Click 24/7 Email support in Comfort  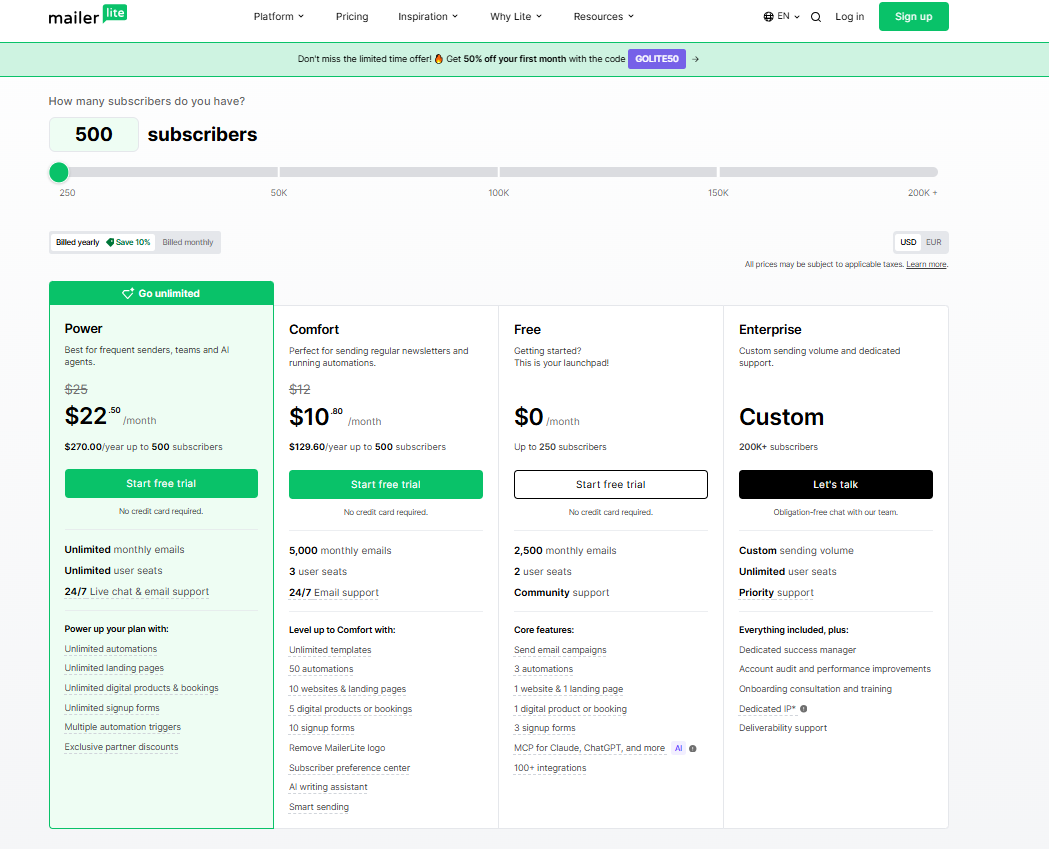tap(334, 593)
